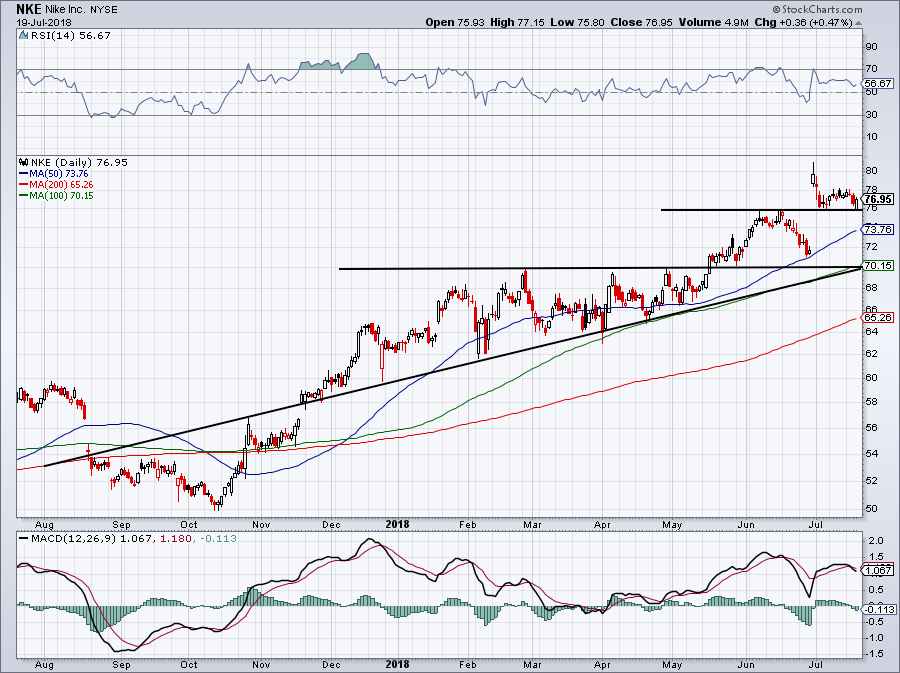The width and height of the screenshot is (900, 673).
Task: Click the RSI legend line icon
Action: tap(24, 36)
